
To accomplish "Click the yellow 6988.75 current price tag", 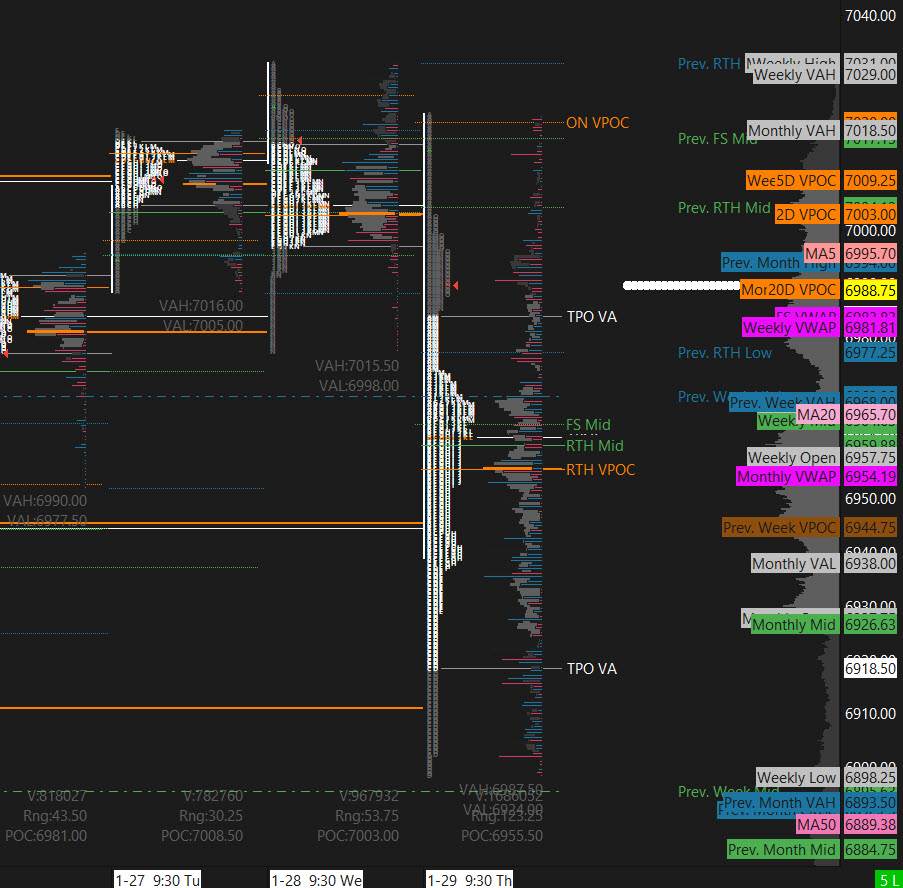I will click(870, 290).
